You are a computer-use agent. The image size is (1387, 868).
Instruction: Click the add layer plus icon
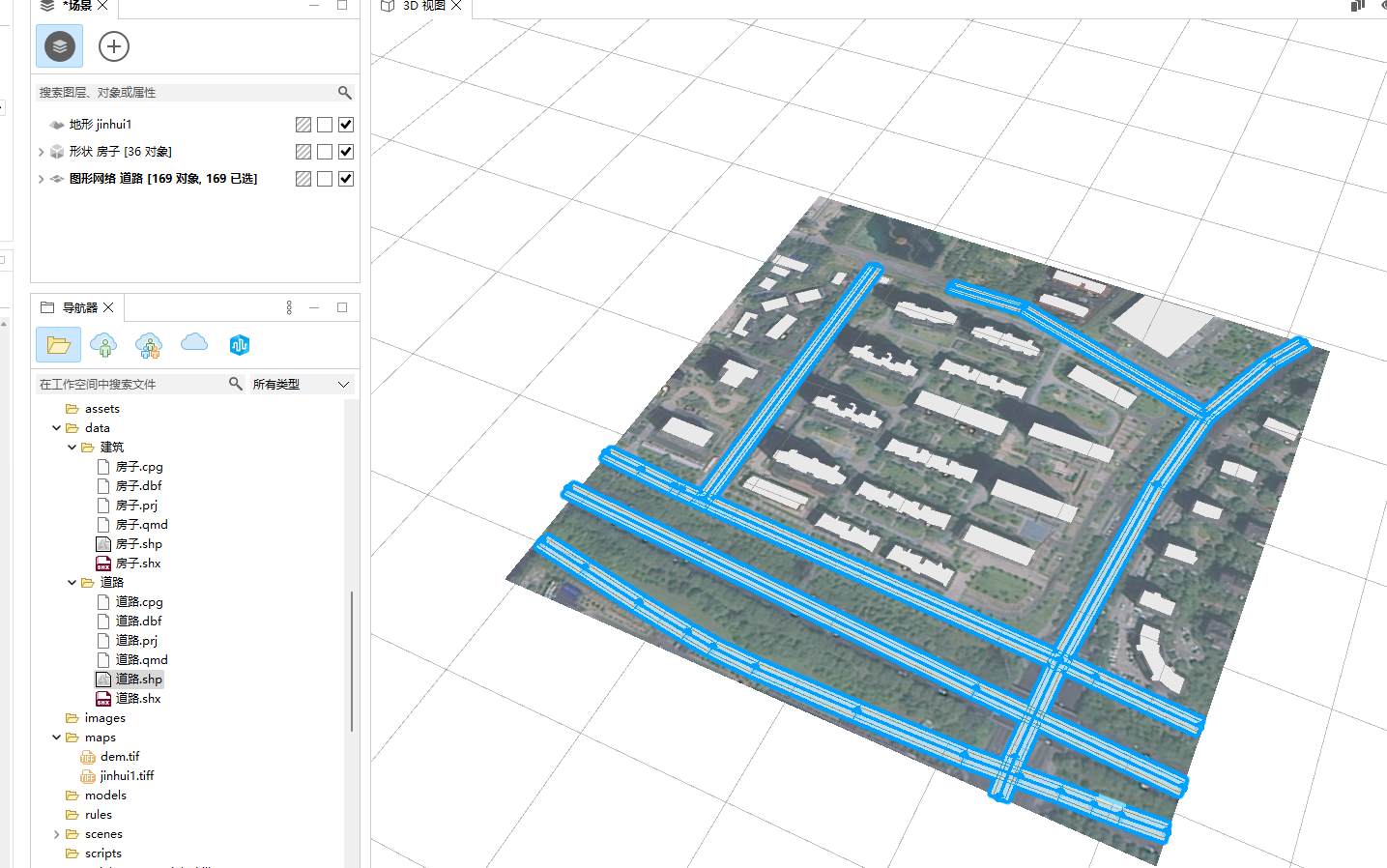[114, 46]
